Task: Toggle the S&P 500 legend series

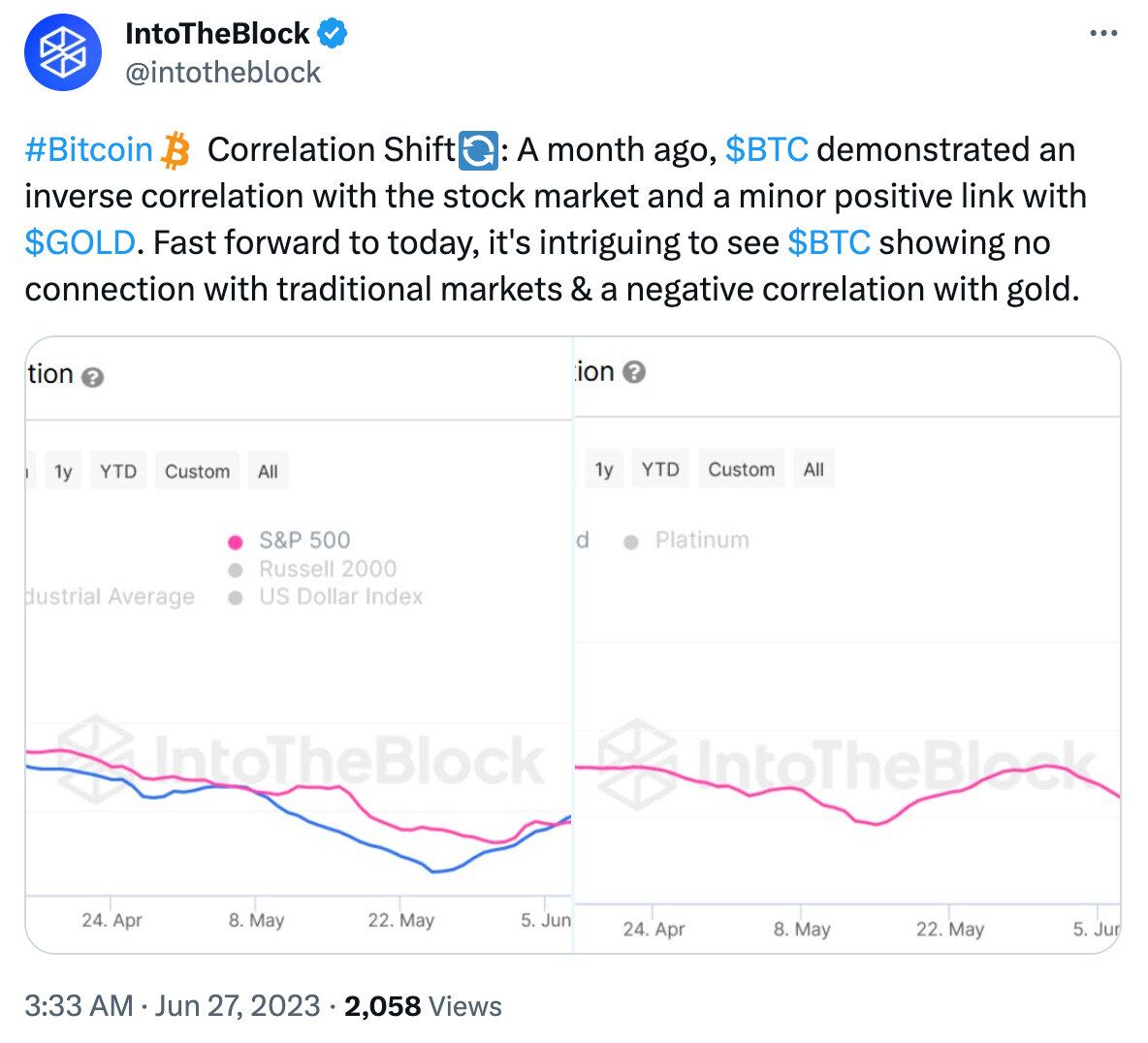Action: (x=303, y=540)
